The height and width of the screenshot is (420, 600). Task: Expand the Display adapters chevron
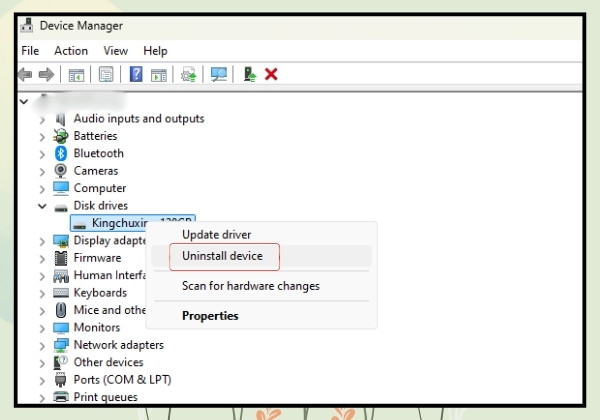pyautogui.click(x=42, y=242)
